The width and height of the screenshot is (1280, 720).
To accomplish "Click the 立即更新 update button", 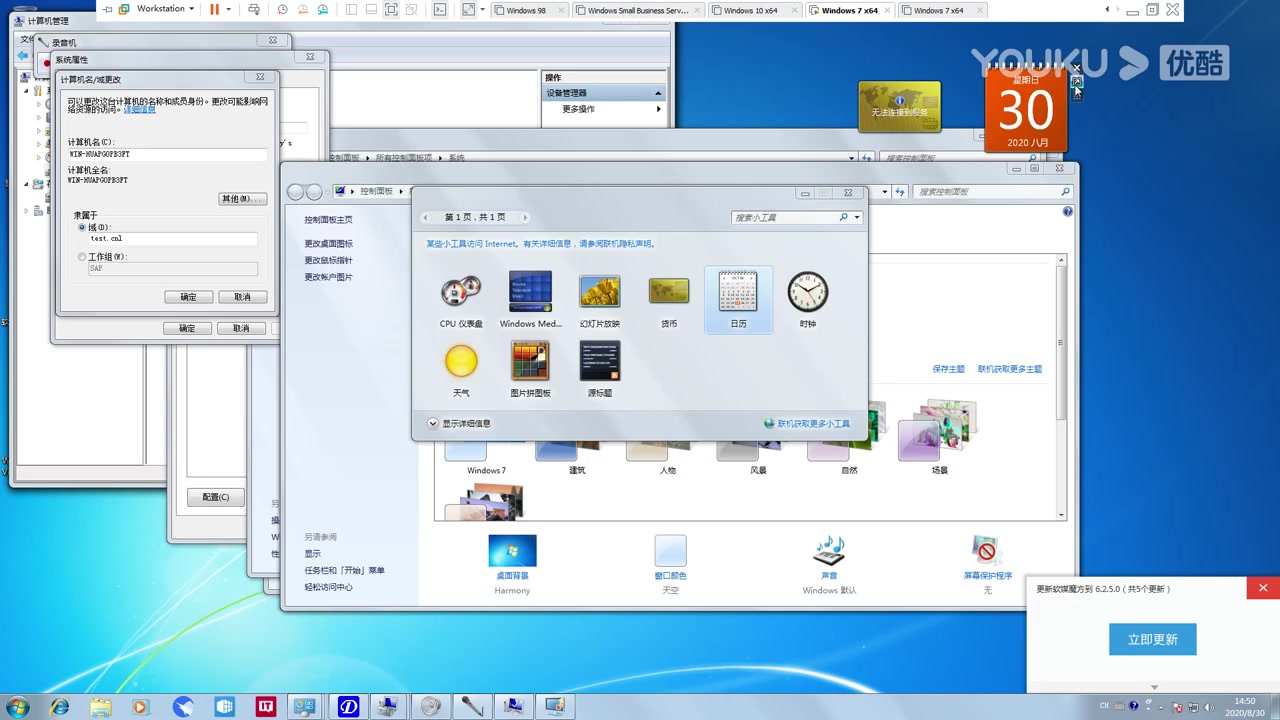I will click(x=1152, y=639).
